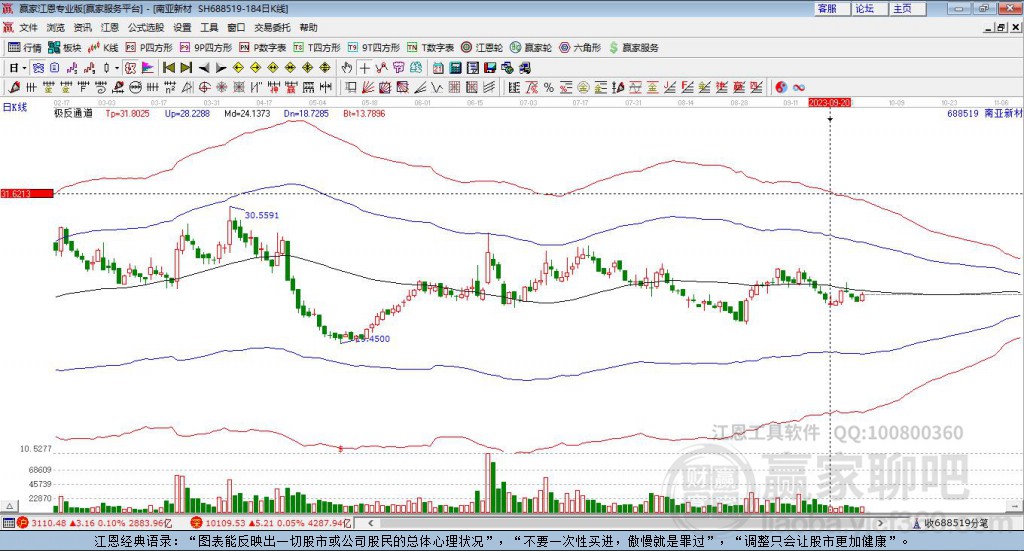The height and width of the screenshot is (551, 1024).
Task: Open the 浏览 menu
Action: [x=56, y=27]
